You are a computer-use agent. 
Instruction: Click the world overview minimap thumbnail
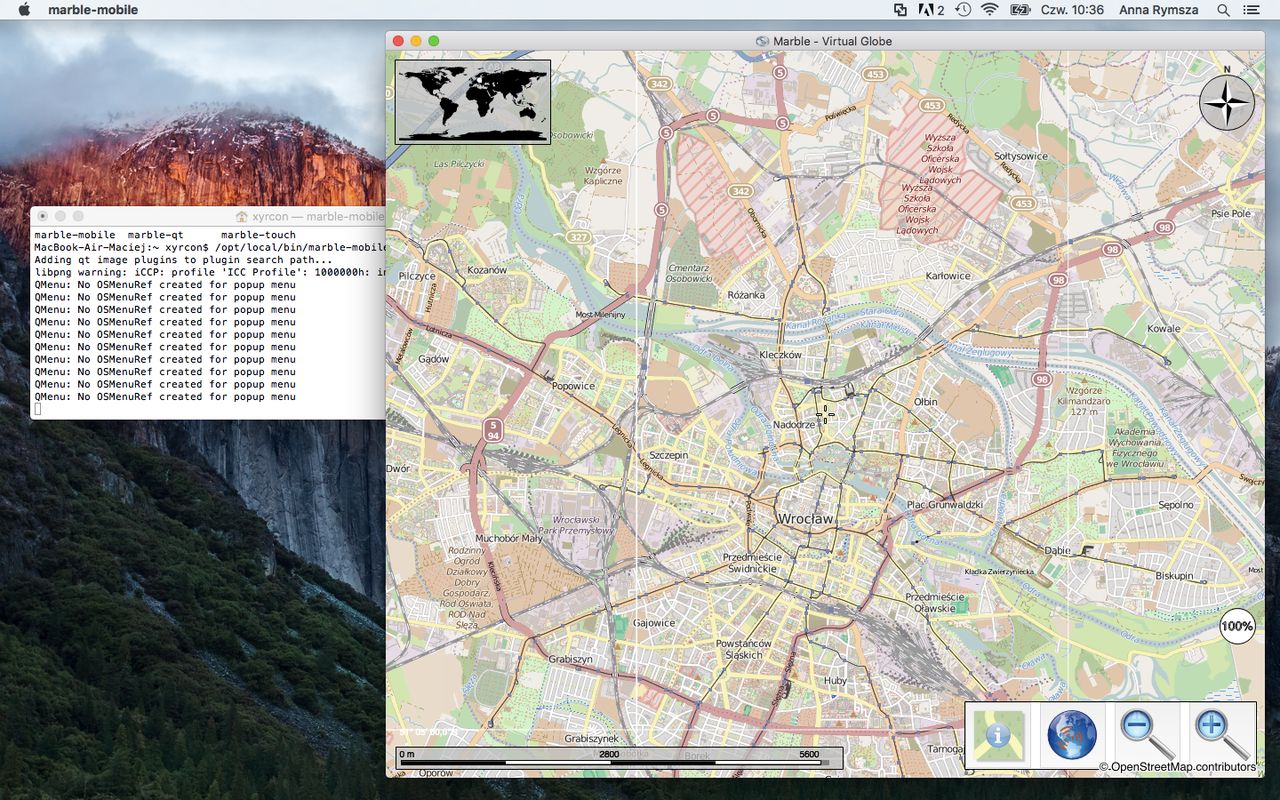pos(472,101)
